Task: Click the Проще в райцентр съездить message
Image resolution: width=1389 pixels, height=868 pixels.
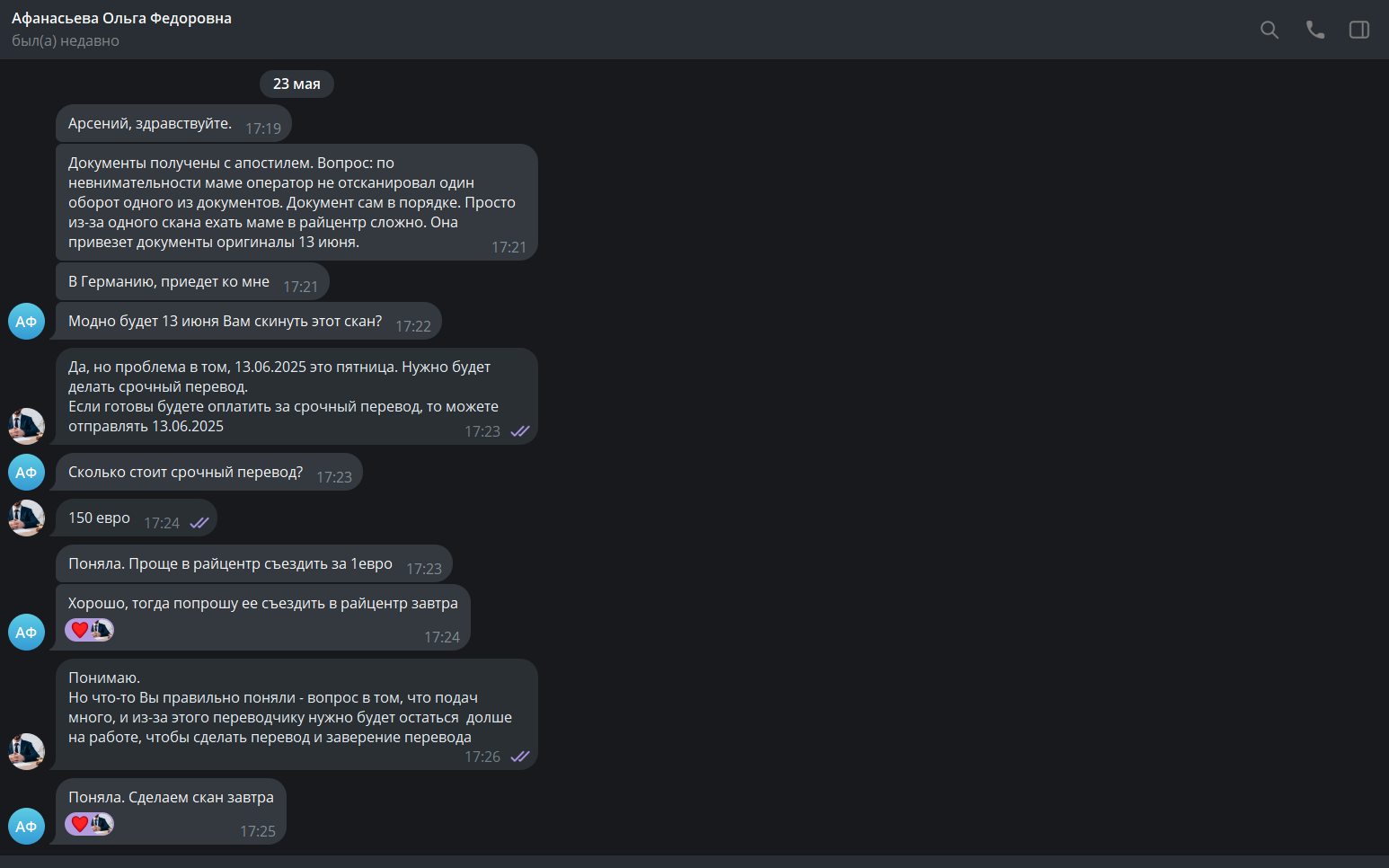Action: (x=230, y=564)
